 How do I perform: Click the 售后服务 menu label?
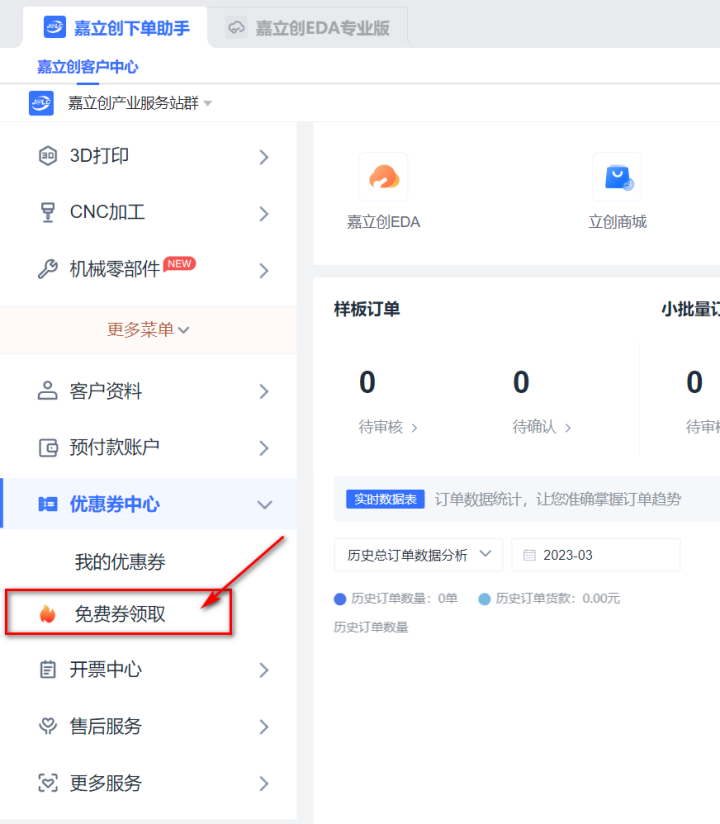pos(106,726)
